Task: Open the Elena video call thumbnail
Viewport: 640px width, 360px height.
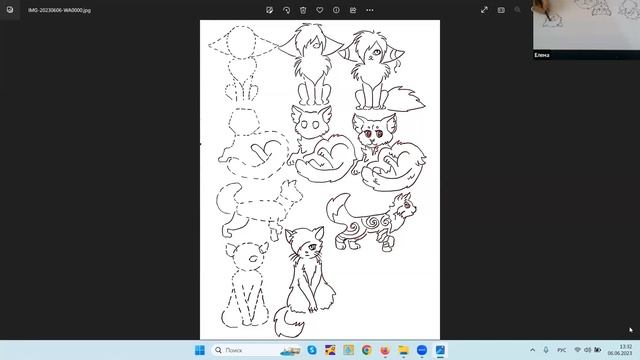Action: click(587, 29)
